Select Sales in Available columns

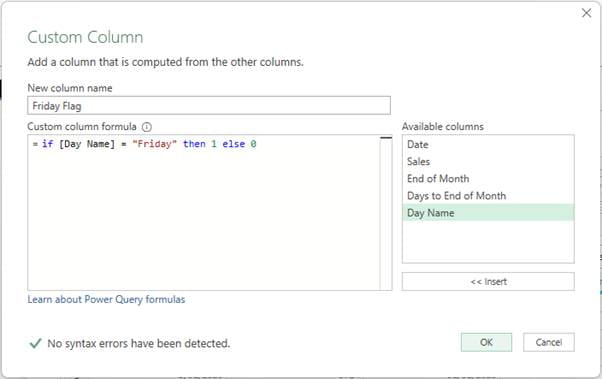[488, 161]
